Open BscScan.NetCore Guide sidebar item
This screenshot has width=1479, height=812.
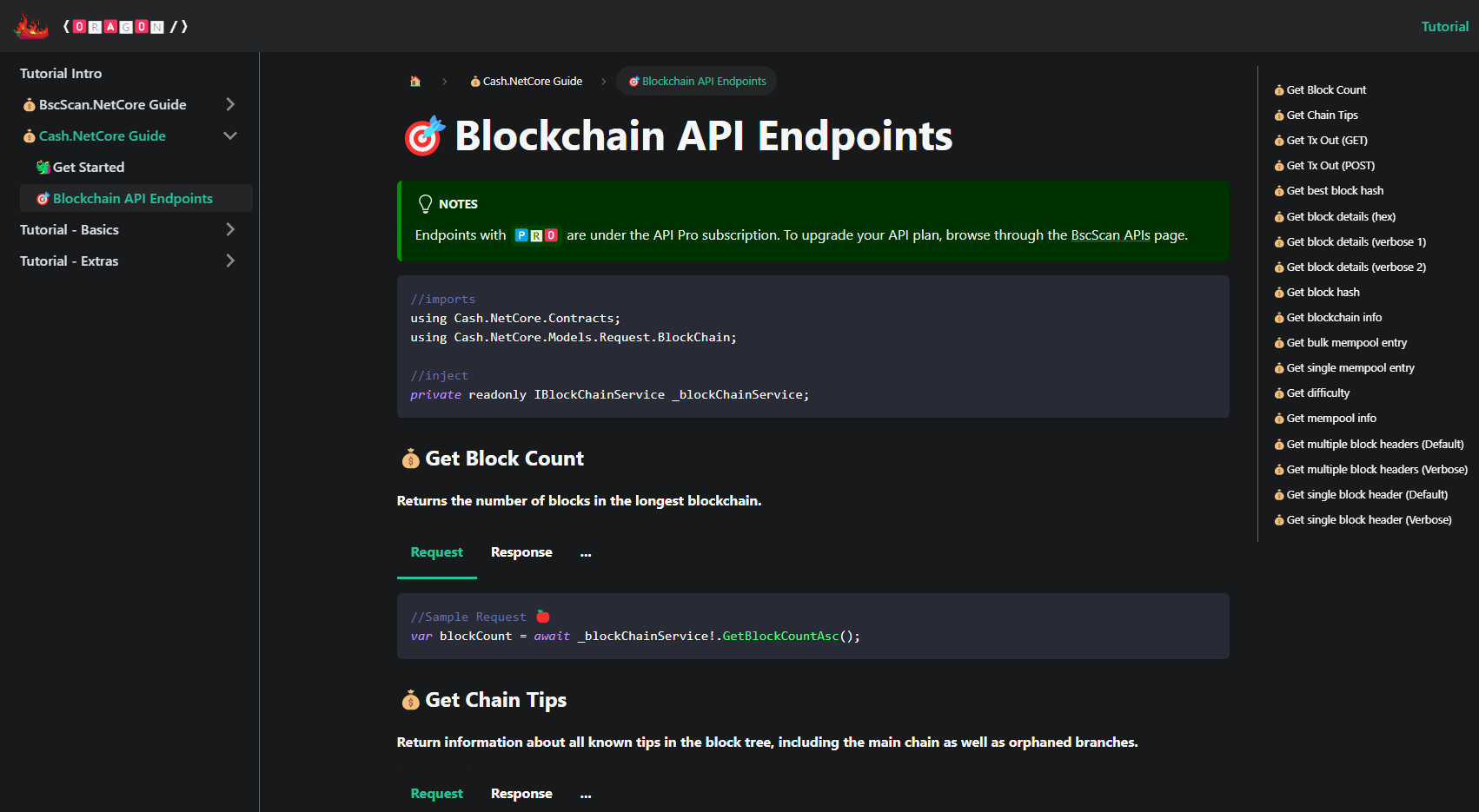click(113, 105)
